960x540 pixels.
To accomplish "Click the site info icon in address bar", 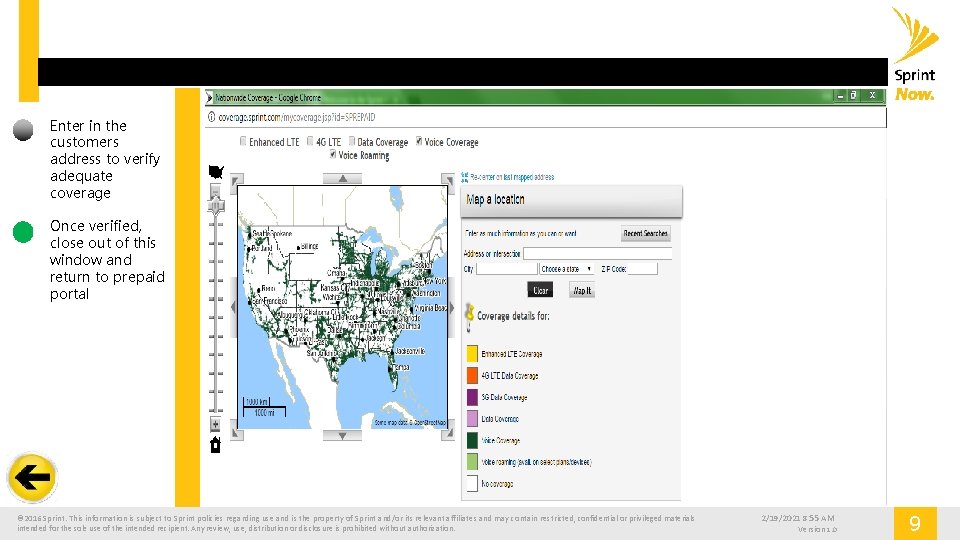I will click(x=211, y=117).
